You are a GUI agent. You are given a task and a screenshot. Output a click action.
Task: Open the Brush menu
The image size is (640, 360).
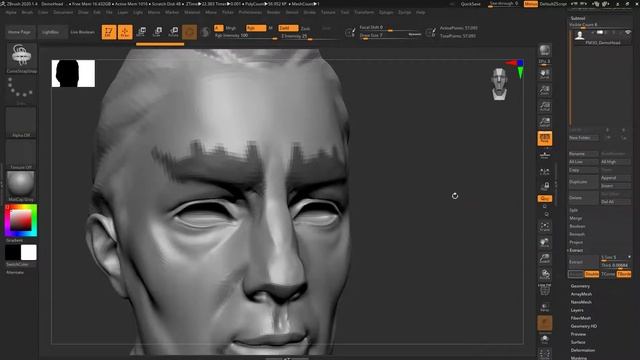(x=27, y=12)
